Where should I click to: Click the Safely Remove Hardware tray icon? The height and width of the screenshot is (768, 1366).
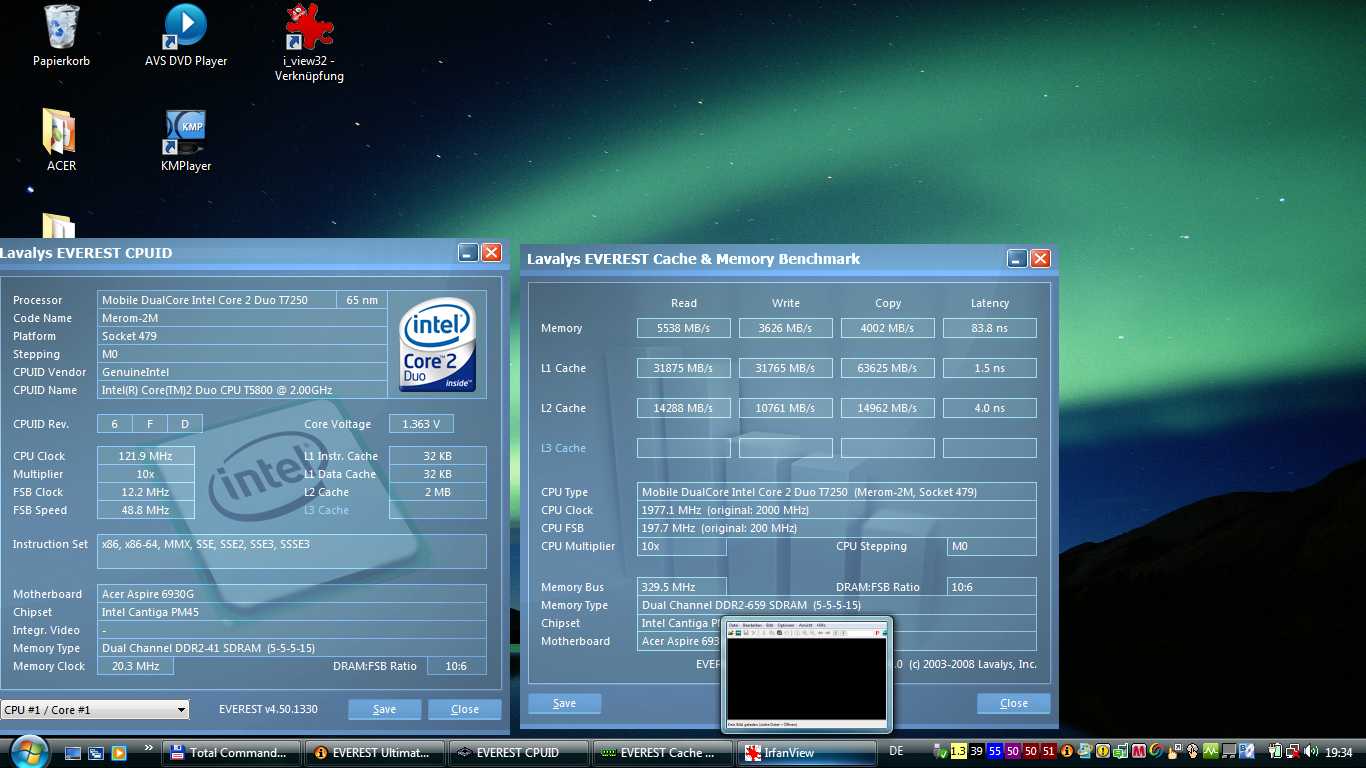tap(939, 752)
